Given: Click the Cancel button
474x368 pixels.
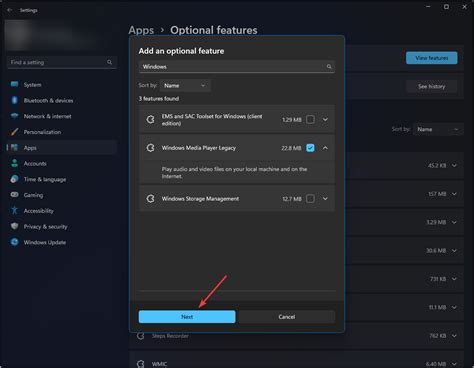Looking at the screenshot, I should (x=287, y=317).
